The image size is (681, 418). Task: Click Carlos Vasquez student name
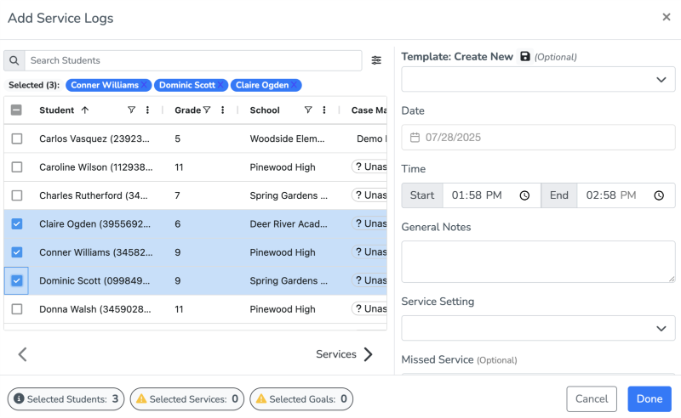[x=94, y=139]
